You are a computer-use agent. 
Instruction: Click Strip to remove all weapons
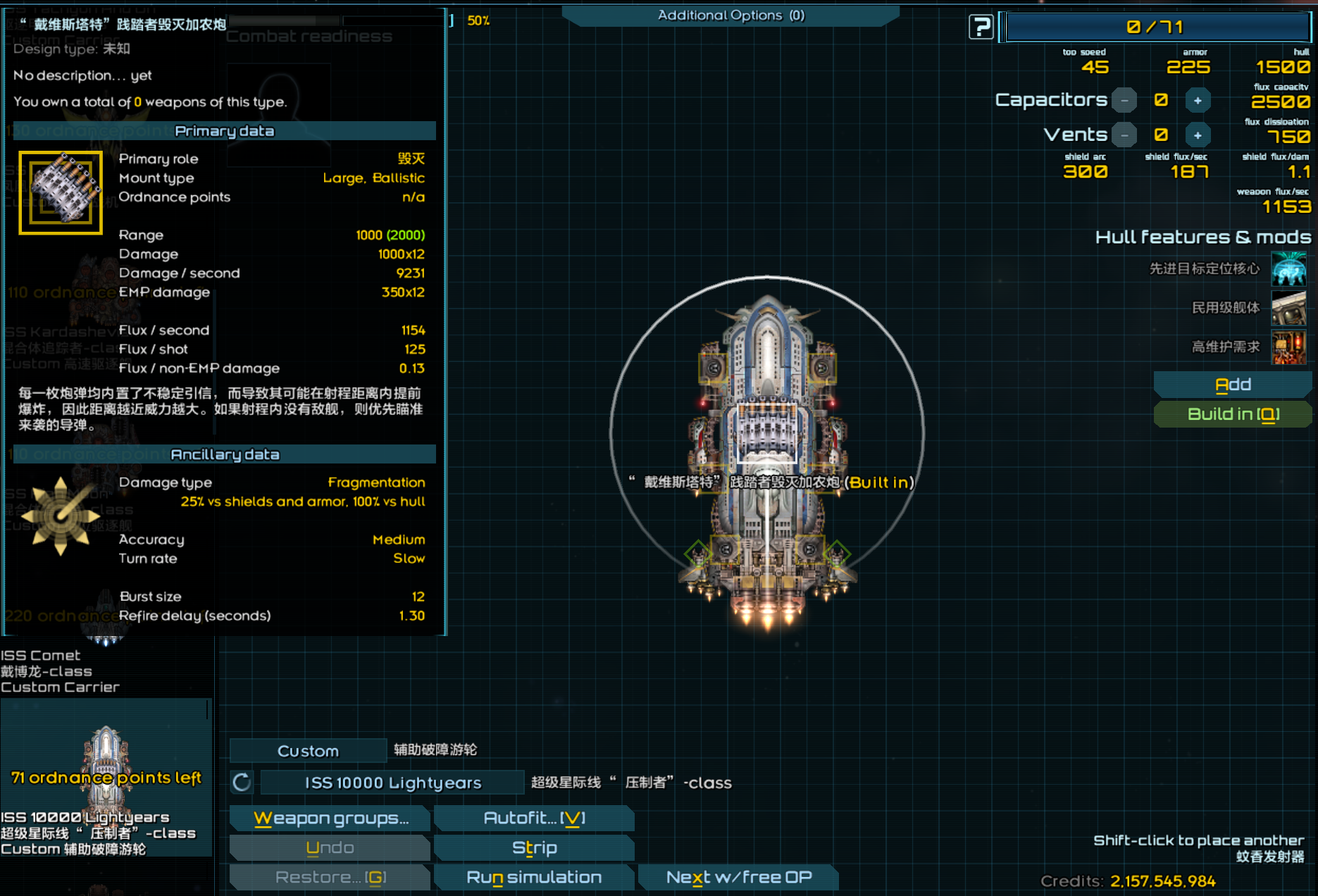tap(534, 848)
